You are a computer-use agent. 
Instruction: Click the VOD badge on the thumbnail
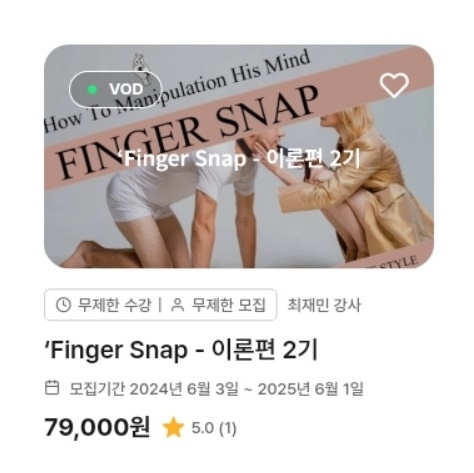116,89
